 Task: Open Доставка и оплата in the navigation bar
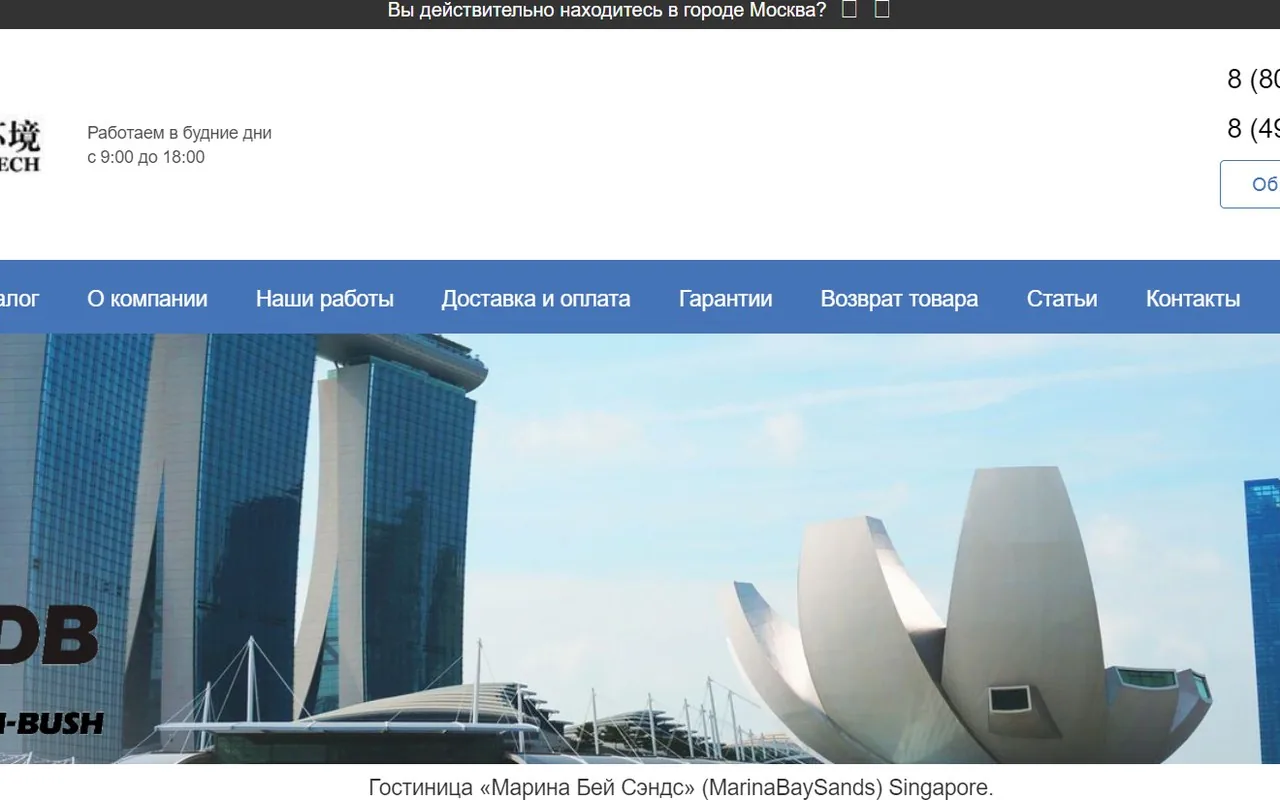[536, 299]
